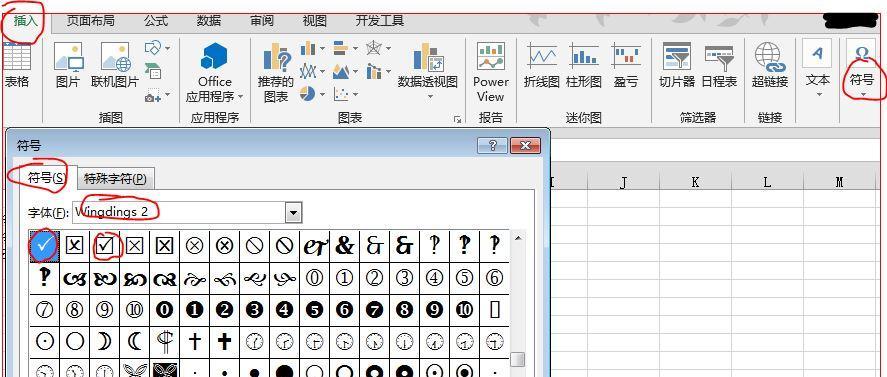Viewport: 887px width, 377px height.
Task: Click the symbol grid scrollbar thumb
Action: [517, 359]
